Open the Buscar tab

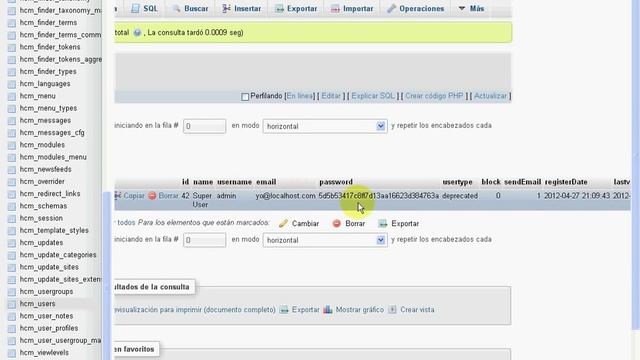coord(190,8)
